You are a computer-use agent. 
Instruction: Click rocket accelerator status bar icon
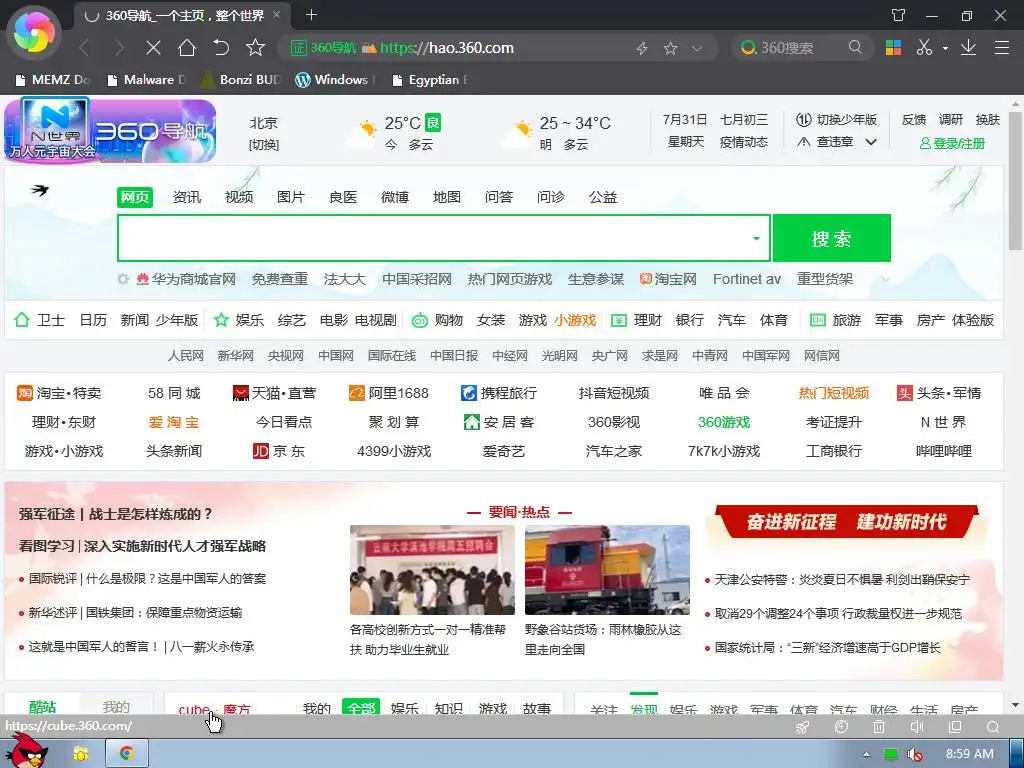(x=803, y=727)
